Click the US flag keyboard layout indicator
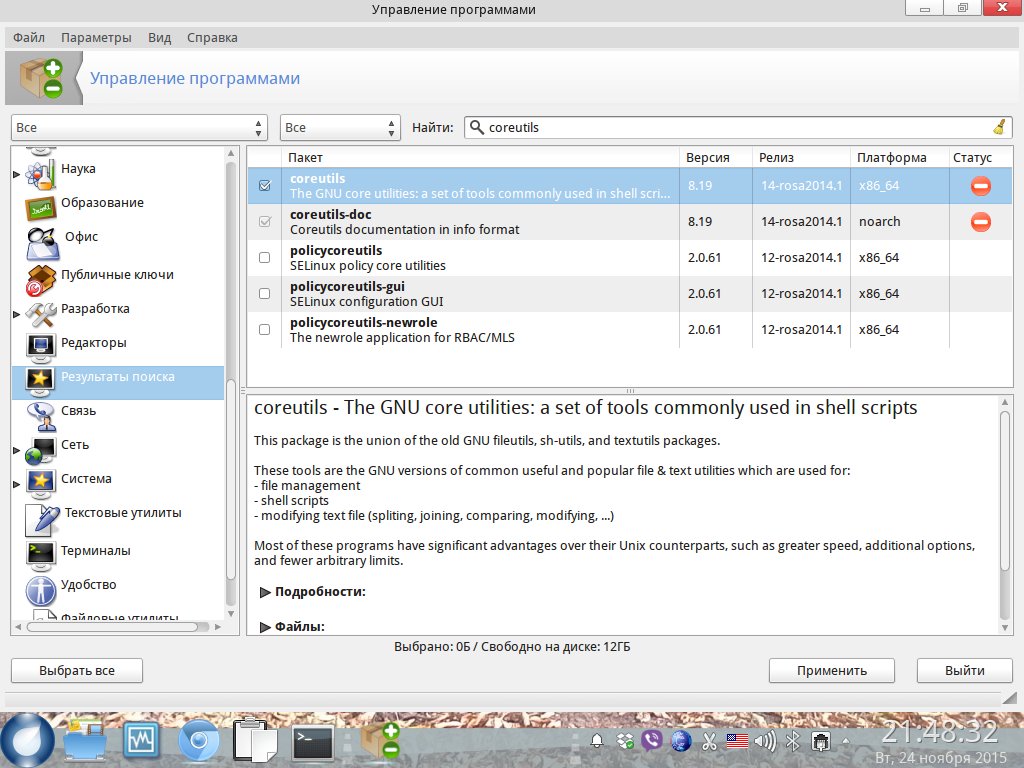This screenshot has width=1024, height=768. 737,741
